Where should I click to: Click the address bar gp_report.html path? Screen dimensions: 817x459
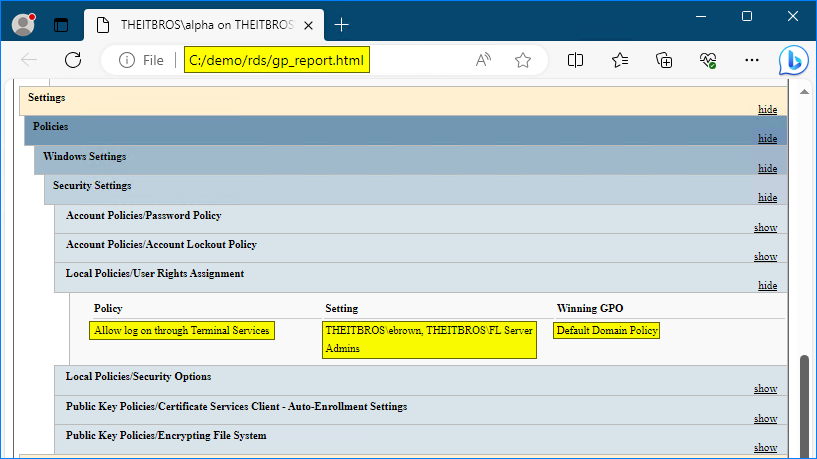point(277,60)
